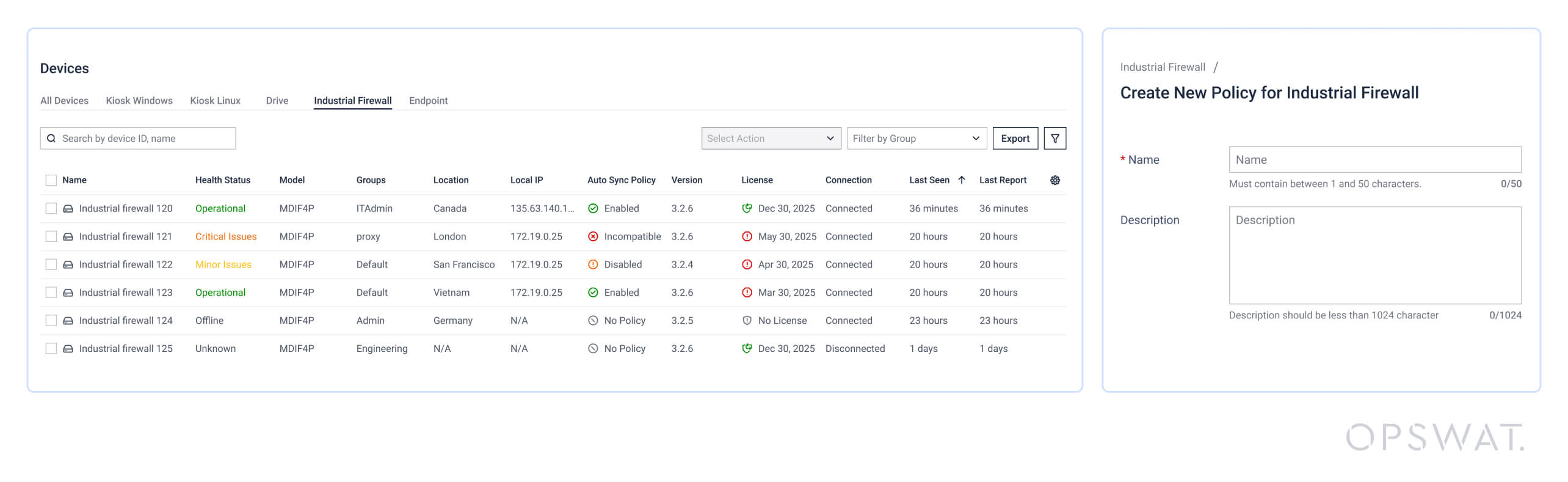This screenshot has width=1568, height=482.
Task: Open the Endpoint tab
Action: click(428, 101)
